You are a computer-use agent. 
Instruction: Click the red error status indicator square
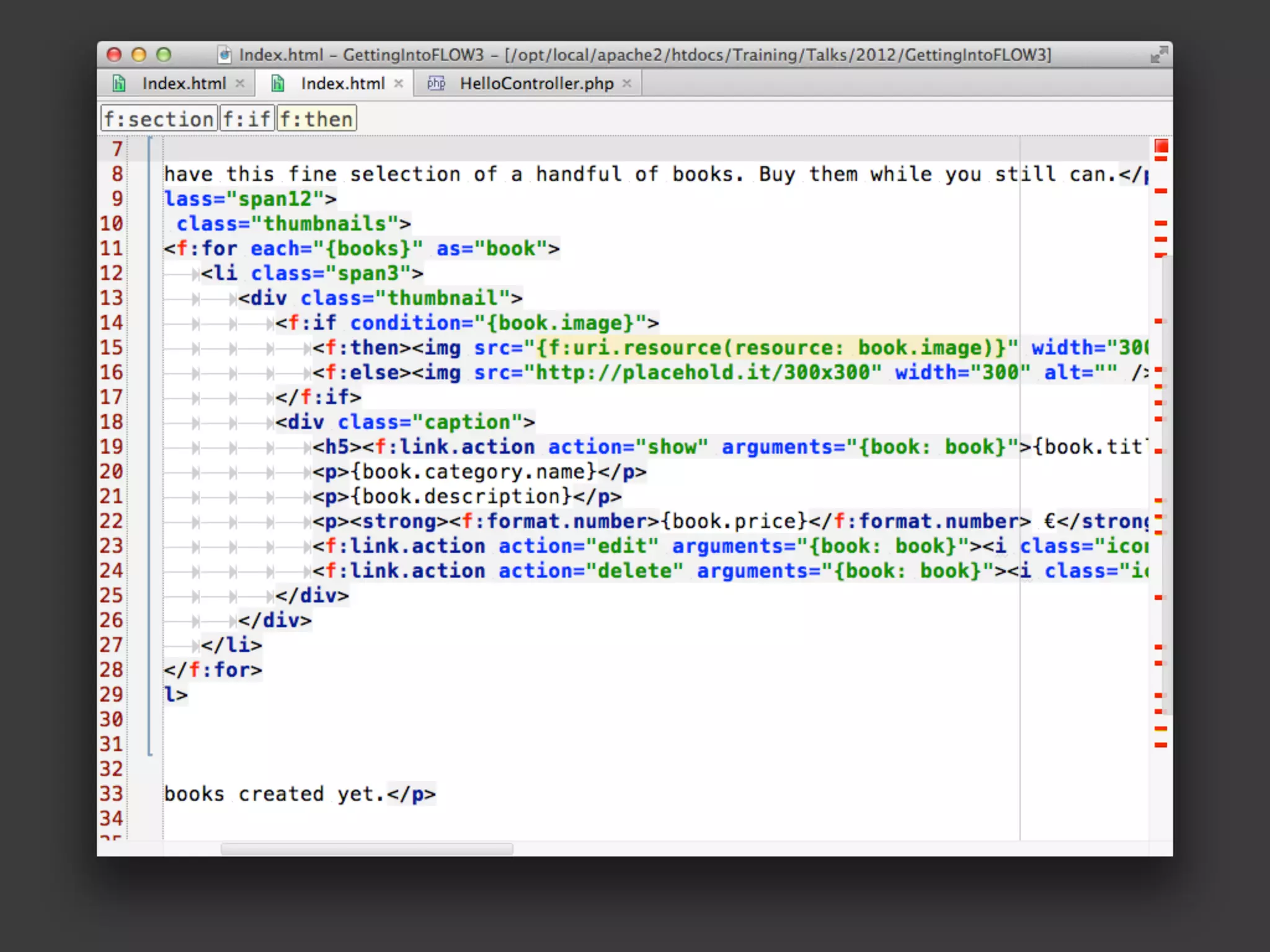[x=1161, y=146]
